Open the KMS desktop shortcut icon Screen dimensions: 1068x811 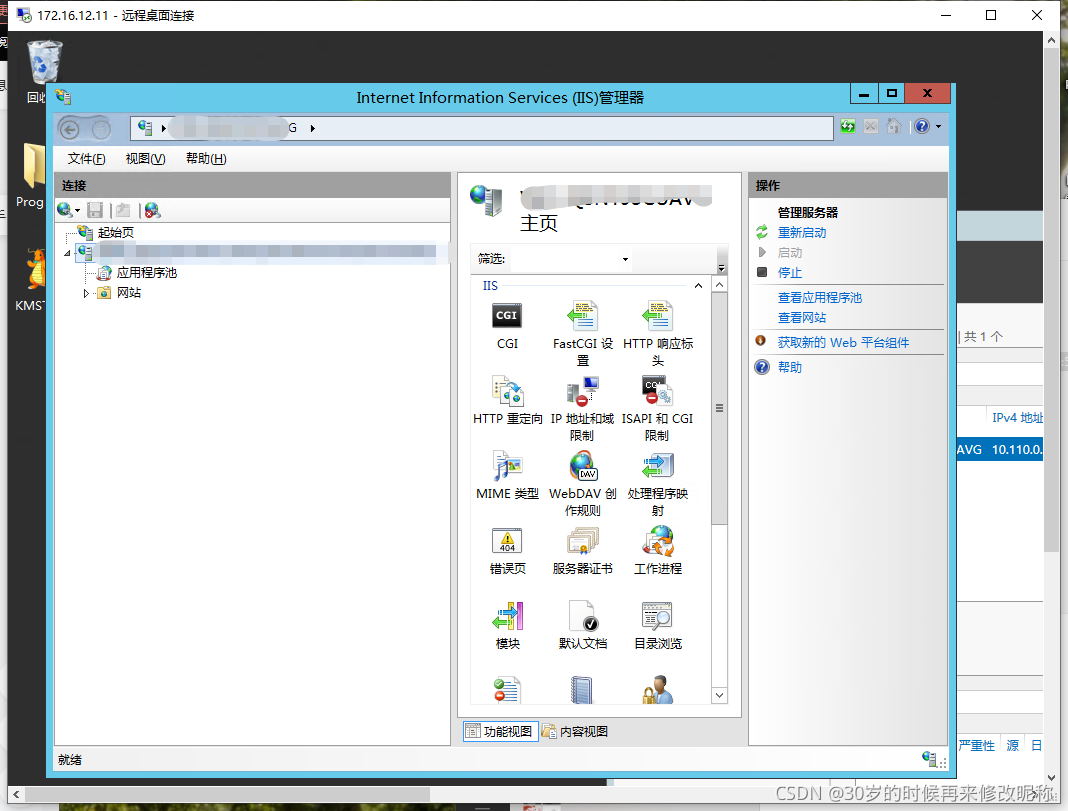tap(34, 270)
